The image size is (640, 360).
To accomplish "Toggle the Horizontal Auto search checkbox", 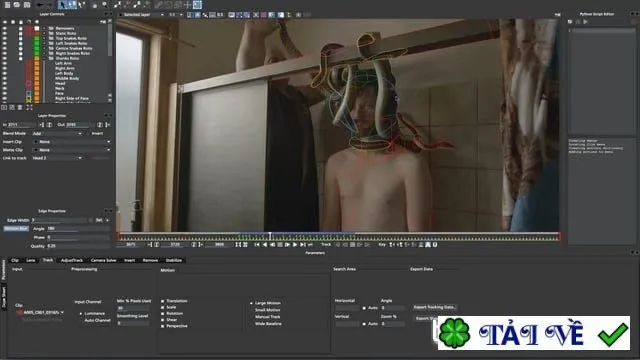I will tap(364, 308).
